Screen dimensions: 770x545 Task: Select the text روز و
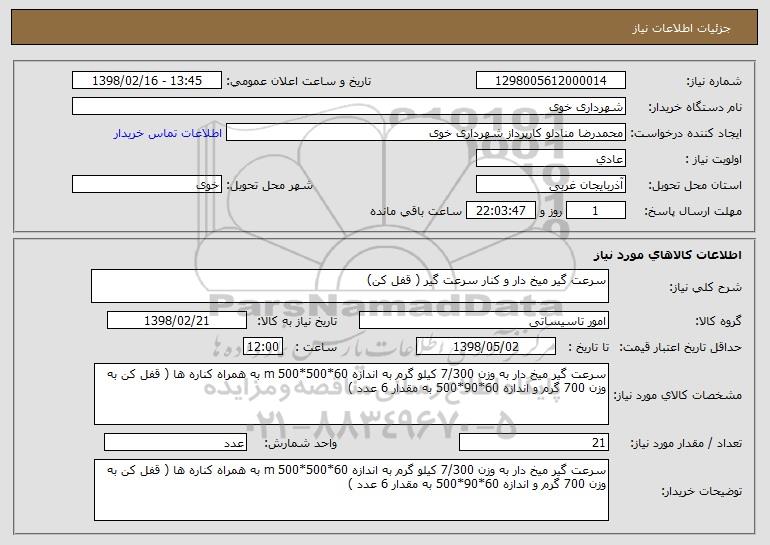point(550,212)
